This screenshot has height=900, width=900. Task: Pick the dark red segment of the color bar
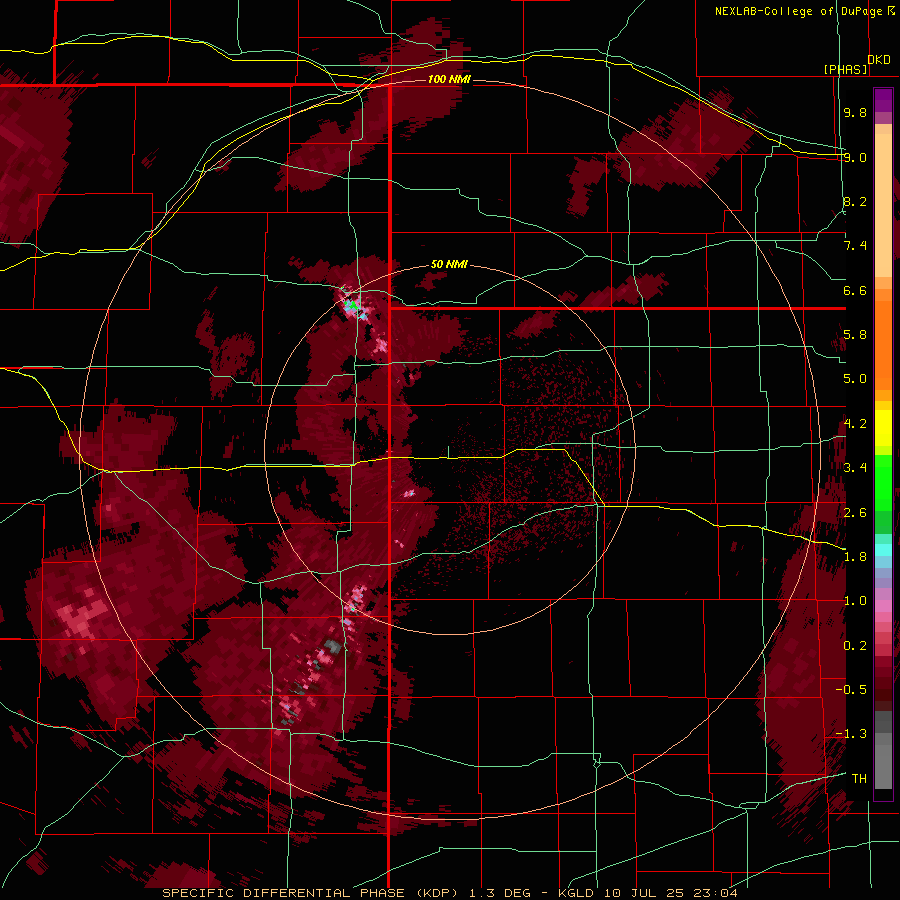(x=883, y=683)
